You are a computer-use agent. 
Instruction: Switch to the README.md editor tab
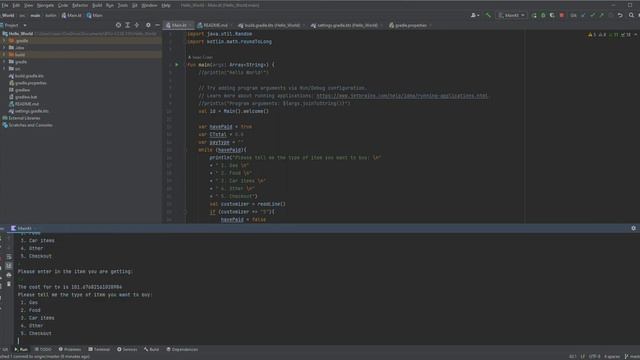click(x=215, y=25)
